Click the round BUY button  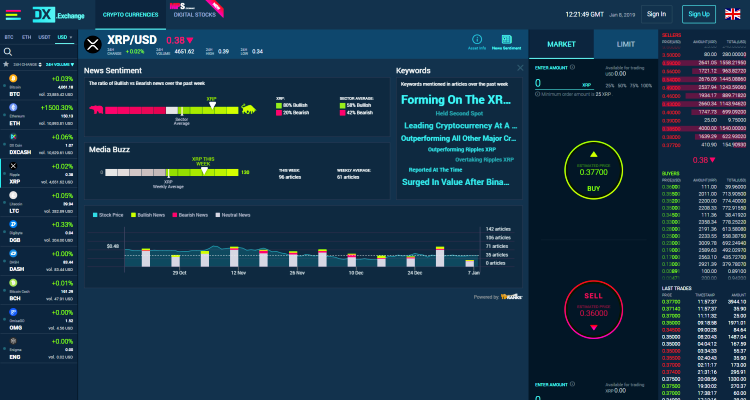594,171
